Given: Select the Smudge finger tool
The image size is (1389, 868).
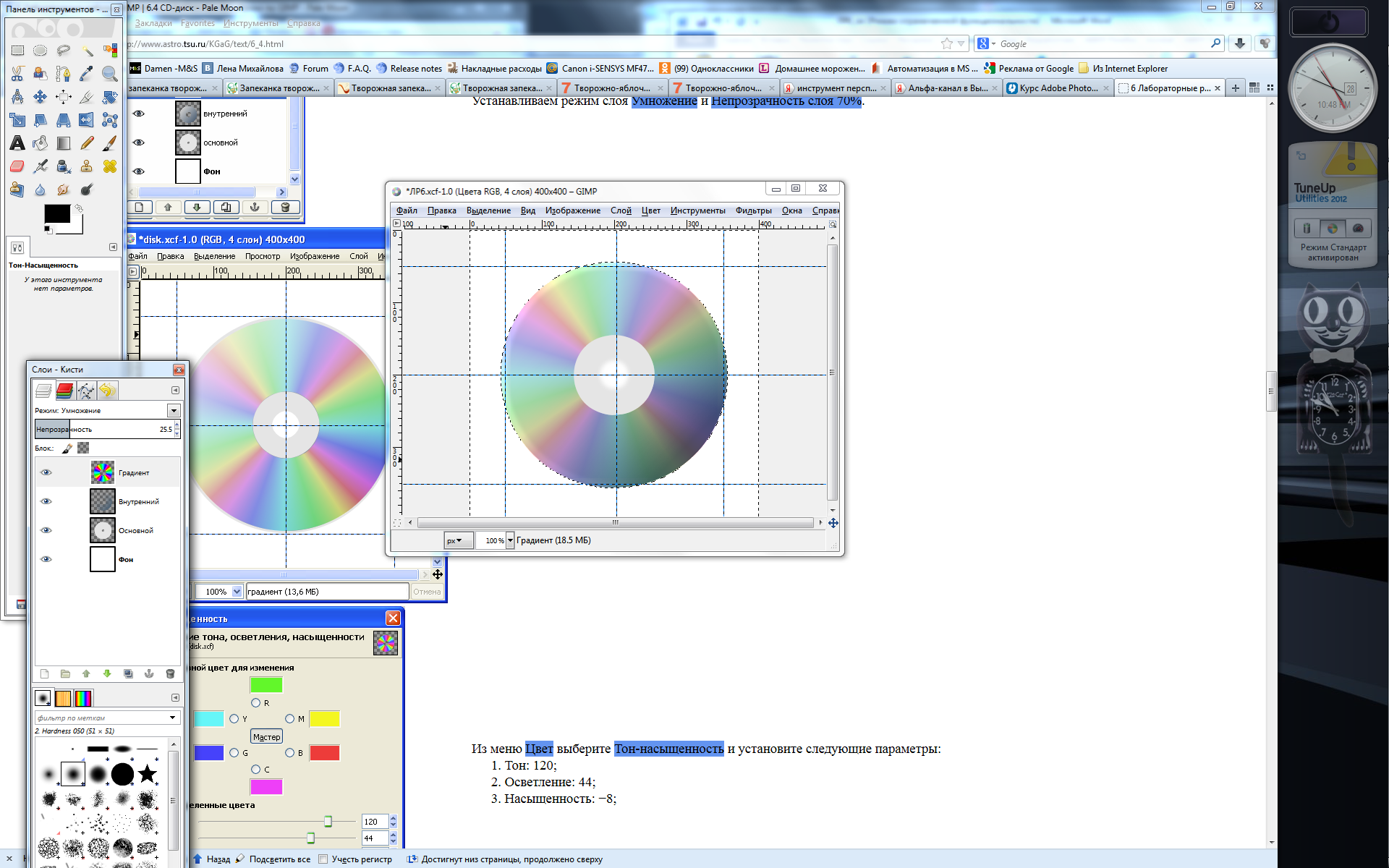Looking at the screenshot, I should [x=64, y=190].
